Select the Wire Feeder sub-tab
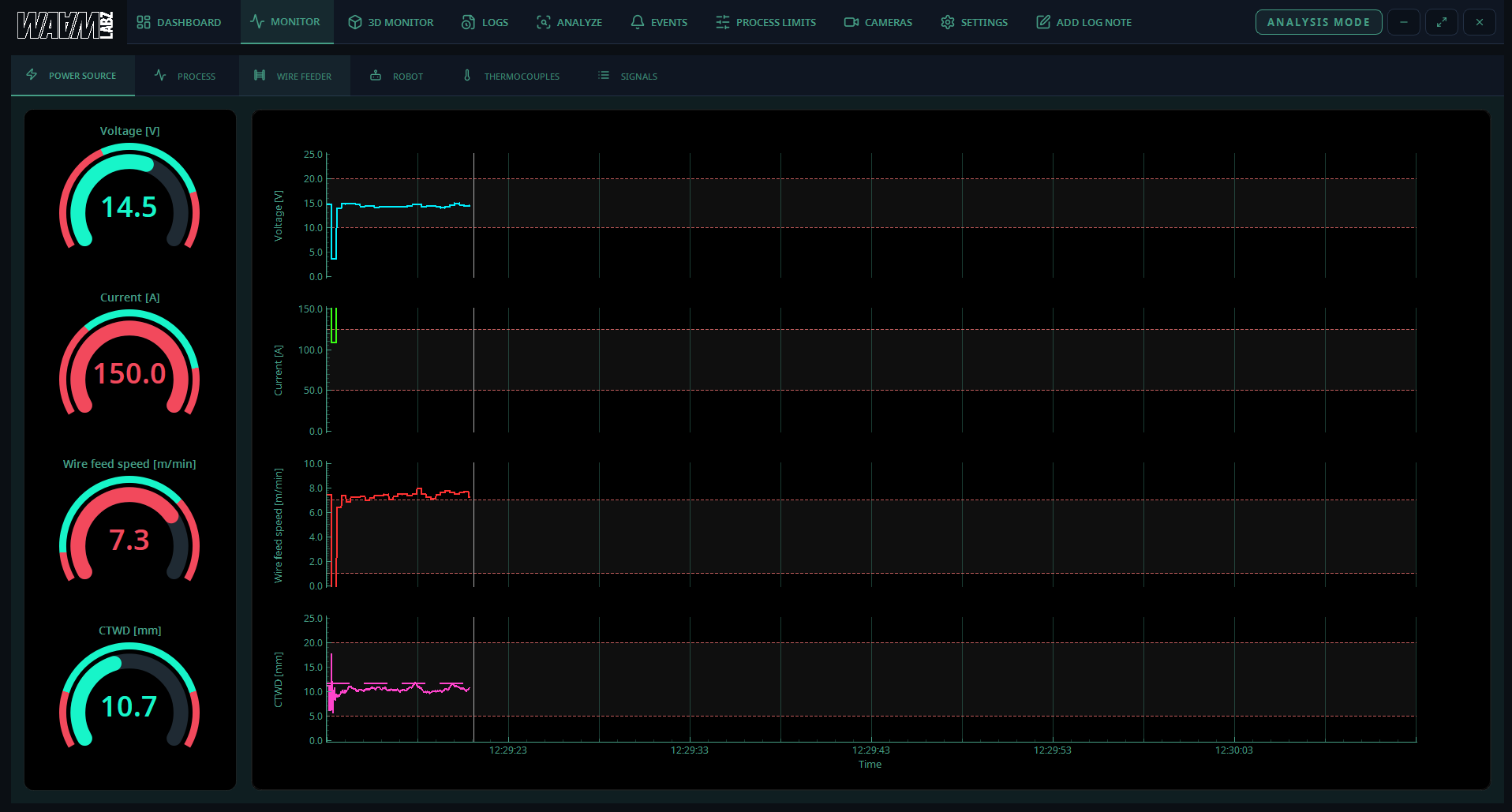Image resolution: width=1512 pixels, height=812 pixels. 294,76
